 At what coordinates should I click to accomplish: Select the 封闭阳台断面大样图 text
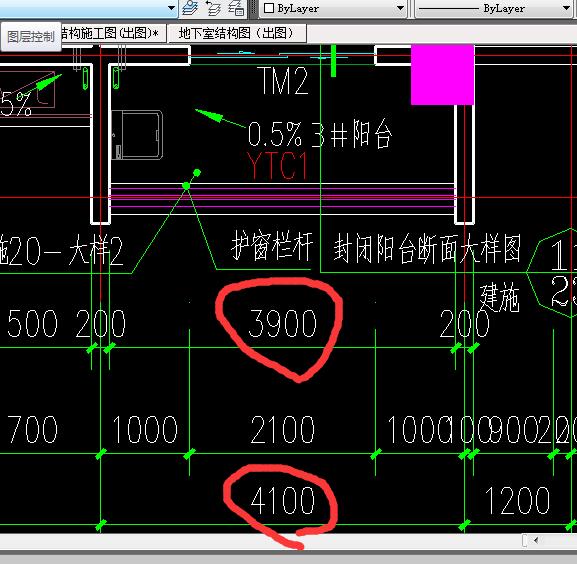[x=427, y=249]
